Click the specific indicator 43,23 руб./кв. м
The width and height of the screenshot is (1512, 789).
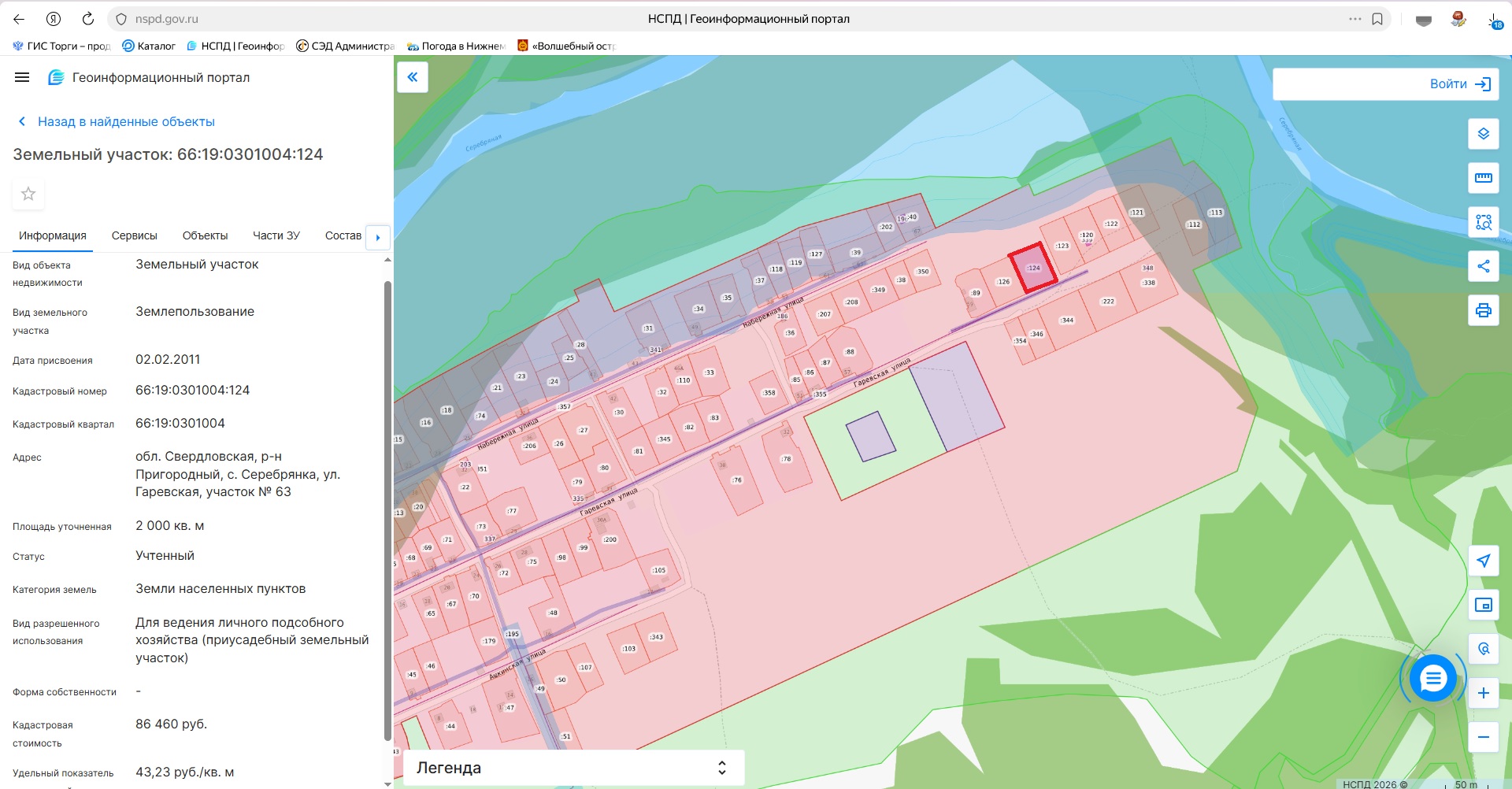(x=184, y=772)
